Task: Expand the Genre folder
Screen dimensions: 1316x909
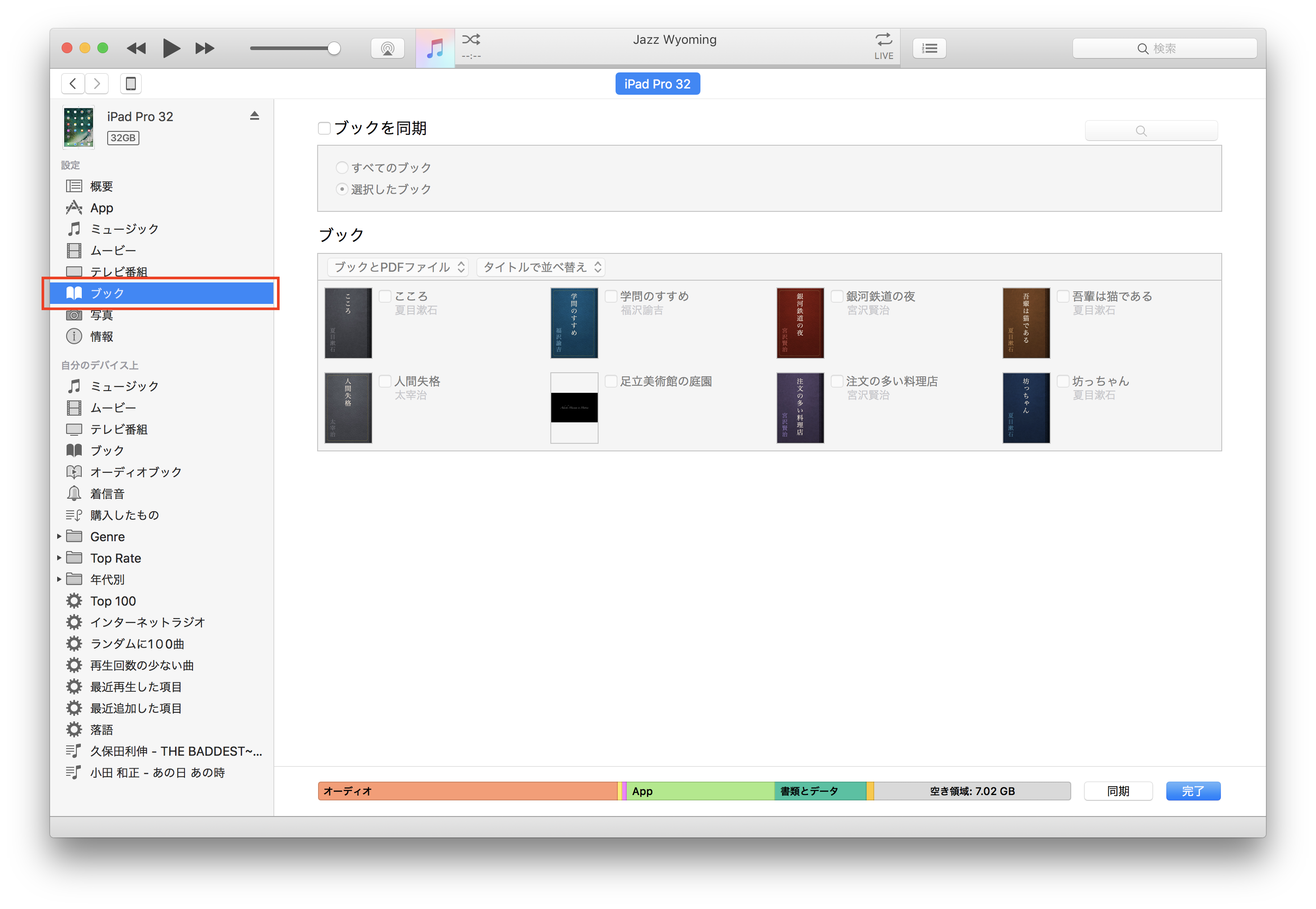Action: (x=59, y=537)
